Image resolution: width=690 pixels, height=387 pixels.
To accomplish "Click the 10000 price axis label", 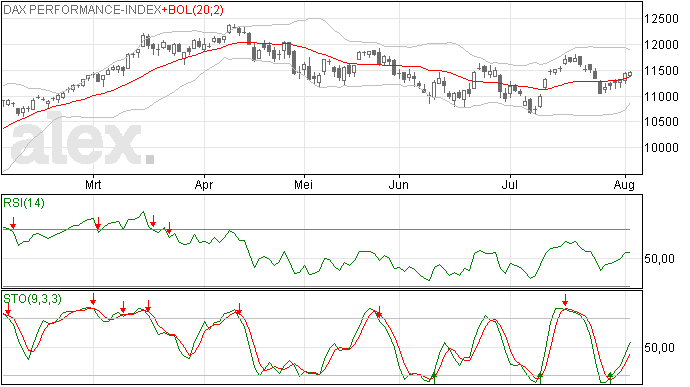I will click(x=661, y=147).
